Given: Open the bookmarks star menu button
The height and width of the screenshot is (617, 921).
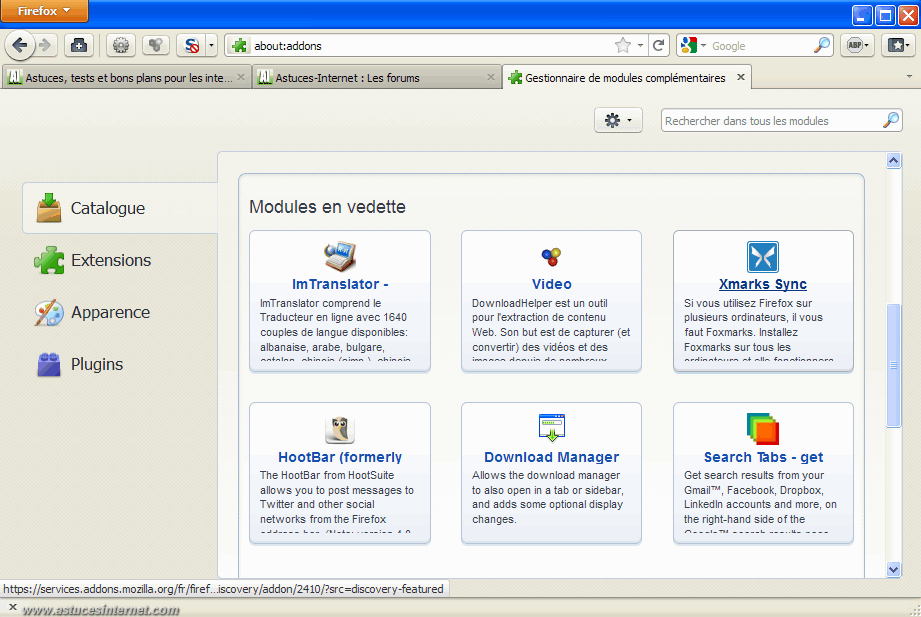Looking at the screenshot, I should pos(899,45).
